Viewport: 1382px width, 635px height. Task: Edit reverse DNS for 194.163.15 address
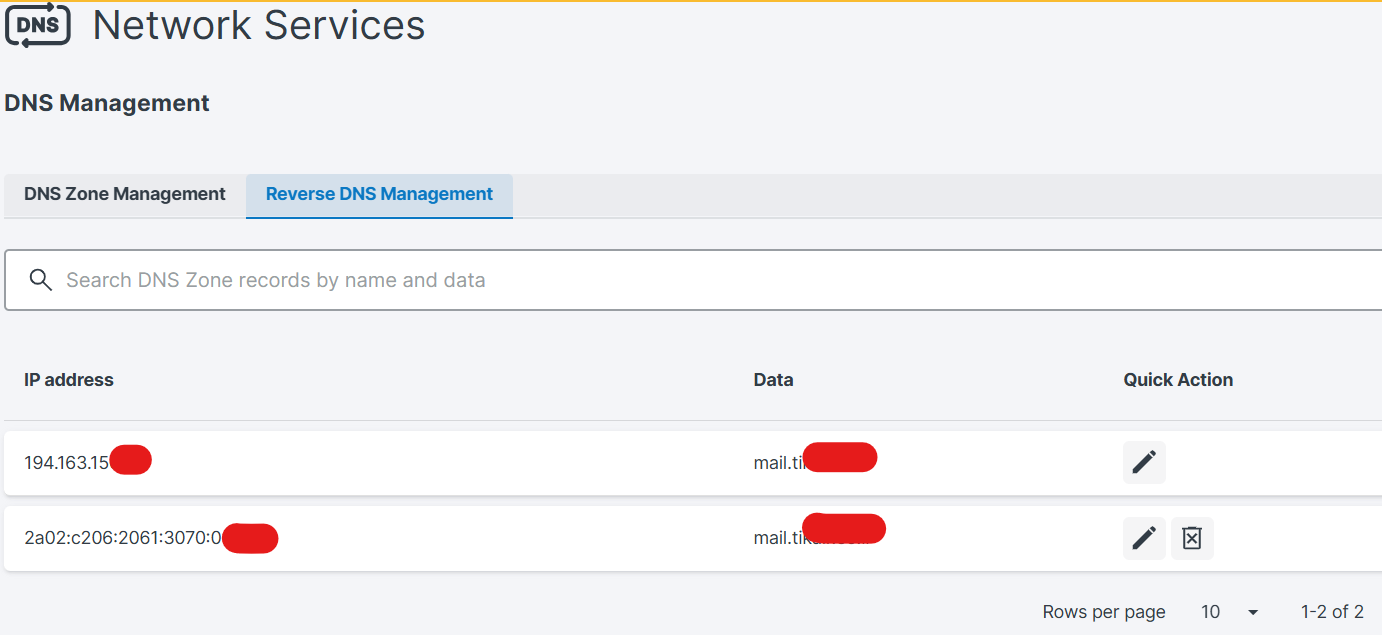1144,462
